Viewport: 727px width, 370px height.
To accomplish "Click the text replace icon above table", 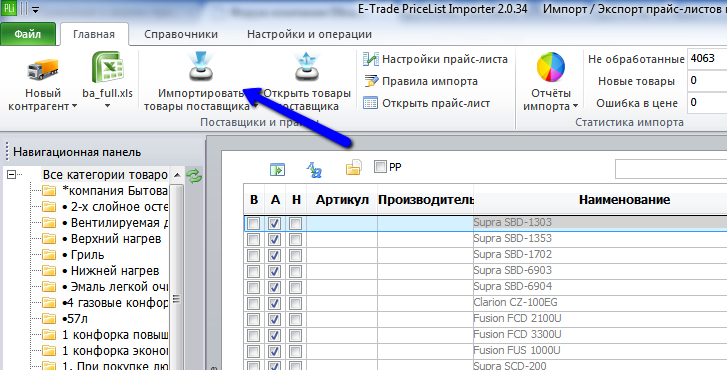I will [314, 170].
